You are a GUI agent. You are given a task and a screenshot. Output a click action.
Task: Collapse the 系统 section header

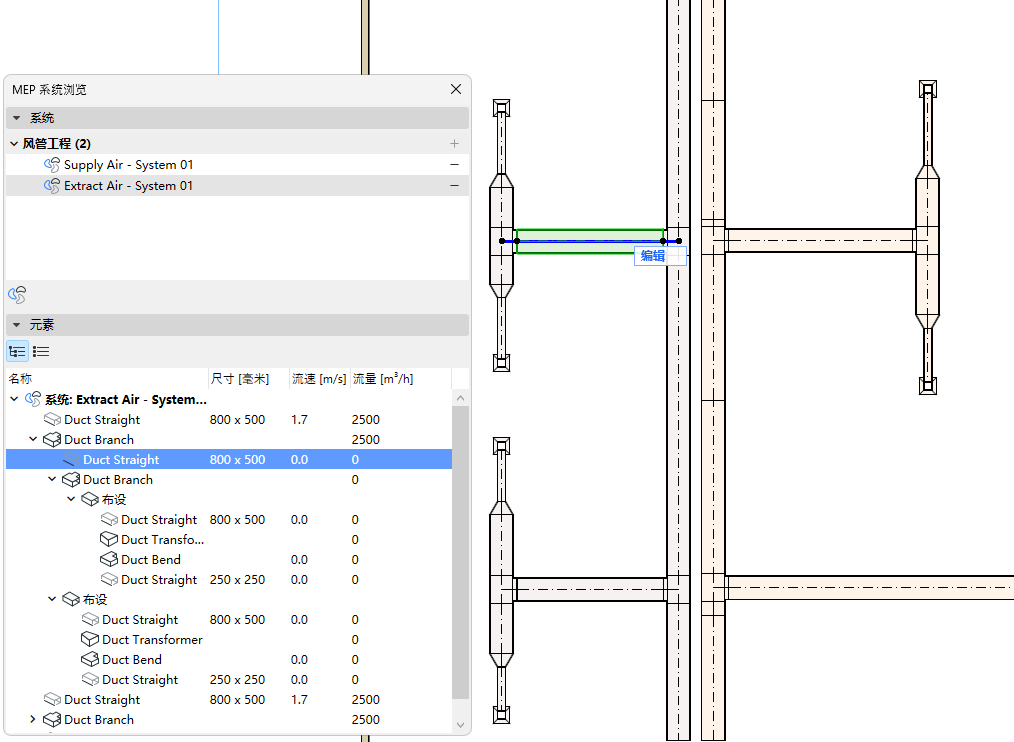click(x=16, y=118)
